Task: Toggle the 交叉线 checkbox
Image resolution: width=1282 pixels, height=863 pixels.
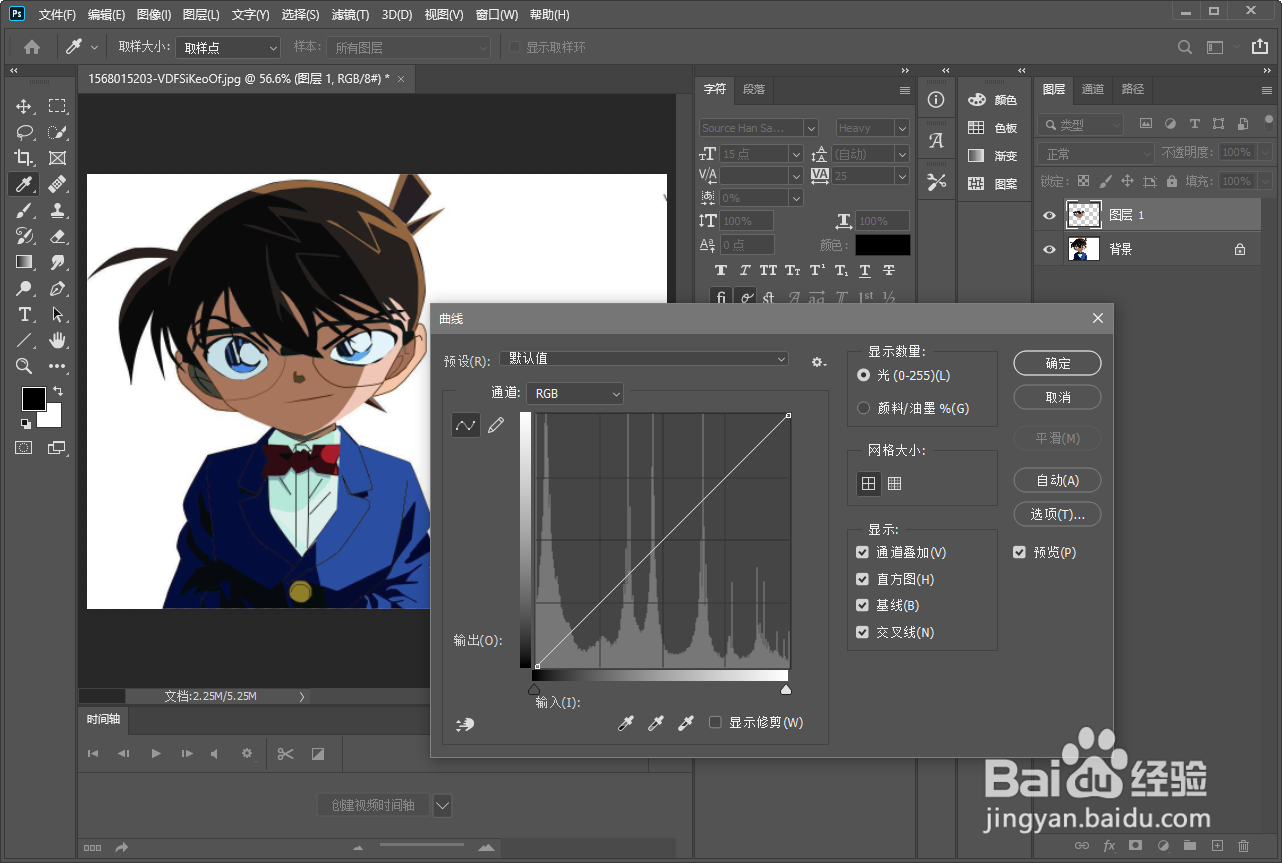Action: (x=863, y=632)
